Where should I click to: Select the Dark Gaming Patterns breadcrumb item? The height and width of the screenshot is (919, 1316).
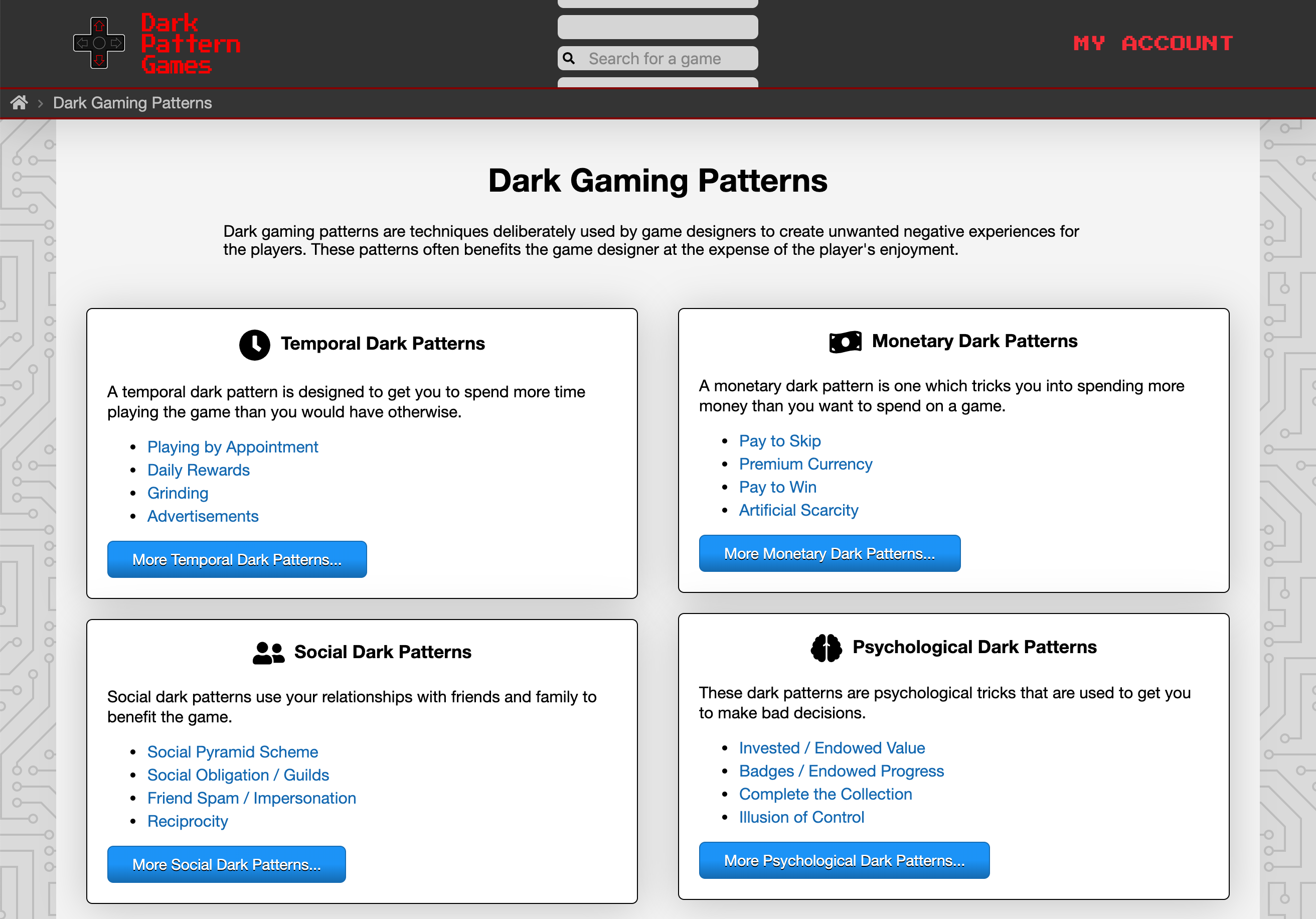point(132,103)
